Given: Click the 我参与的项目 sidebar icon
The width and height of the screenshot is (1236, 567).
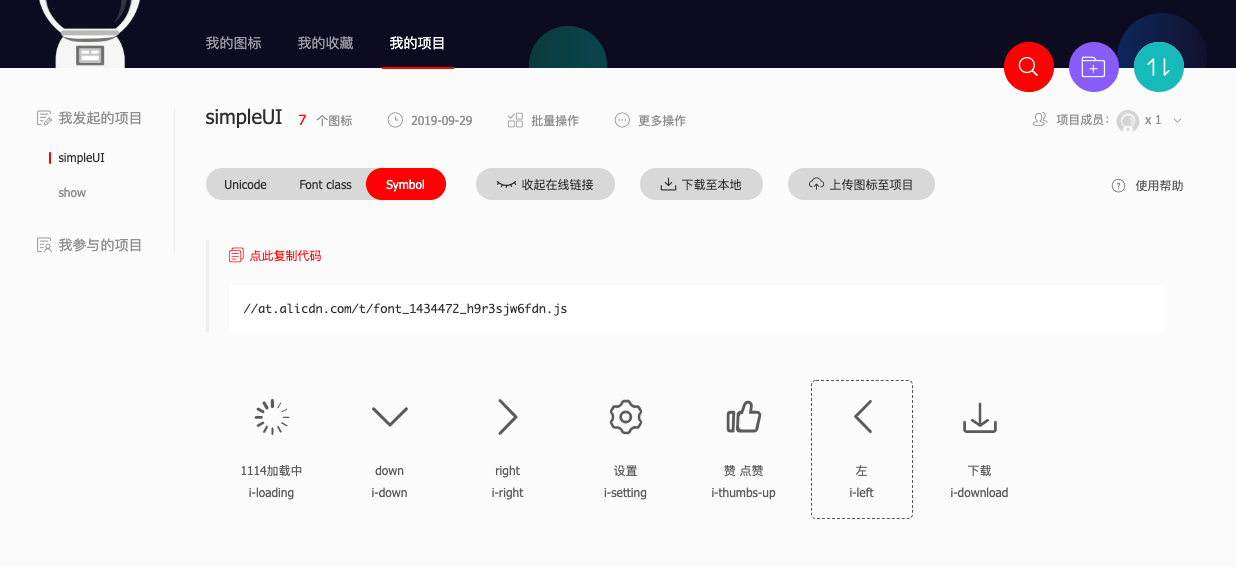Looking at the screenshot, I should coord(44,245).
